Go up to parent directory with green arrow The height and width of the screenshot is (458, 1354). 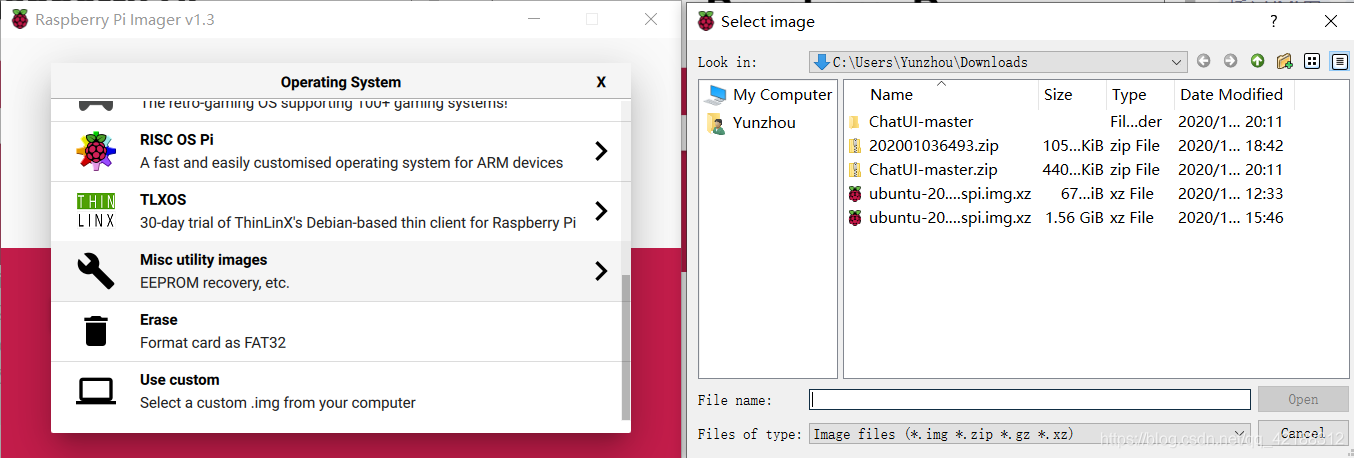click(1257, 61)
